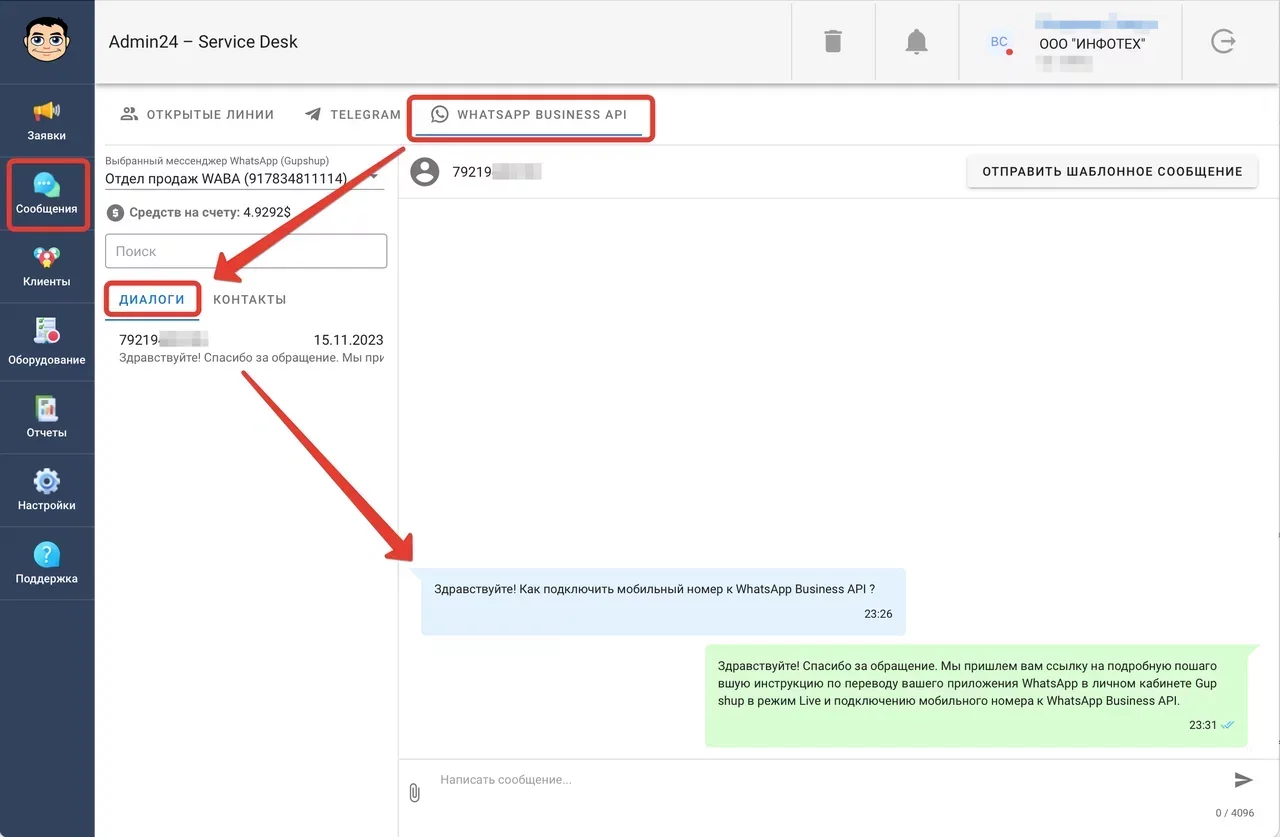Click the Поиск search field
The width and height of the screenshot is (1280, 837).
[x=246, y=251]
